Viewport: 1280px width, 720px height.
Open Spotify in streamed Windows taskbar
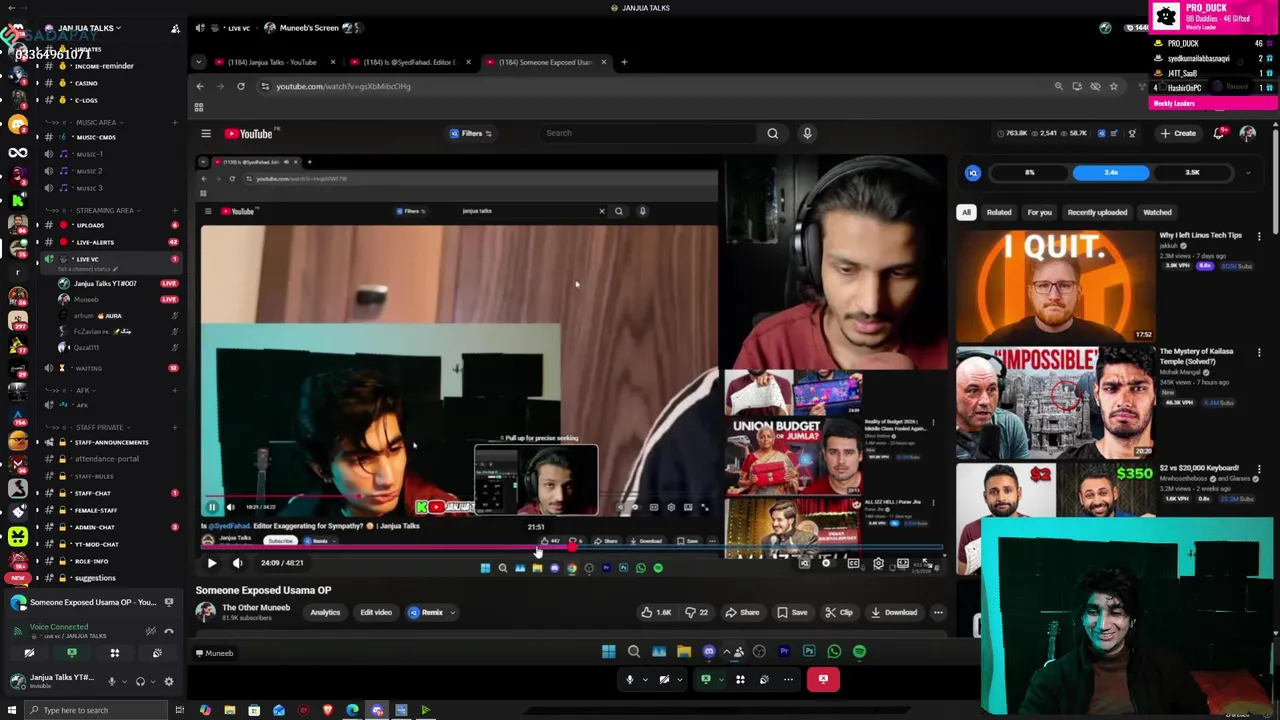click(x=859, y=651)
